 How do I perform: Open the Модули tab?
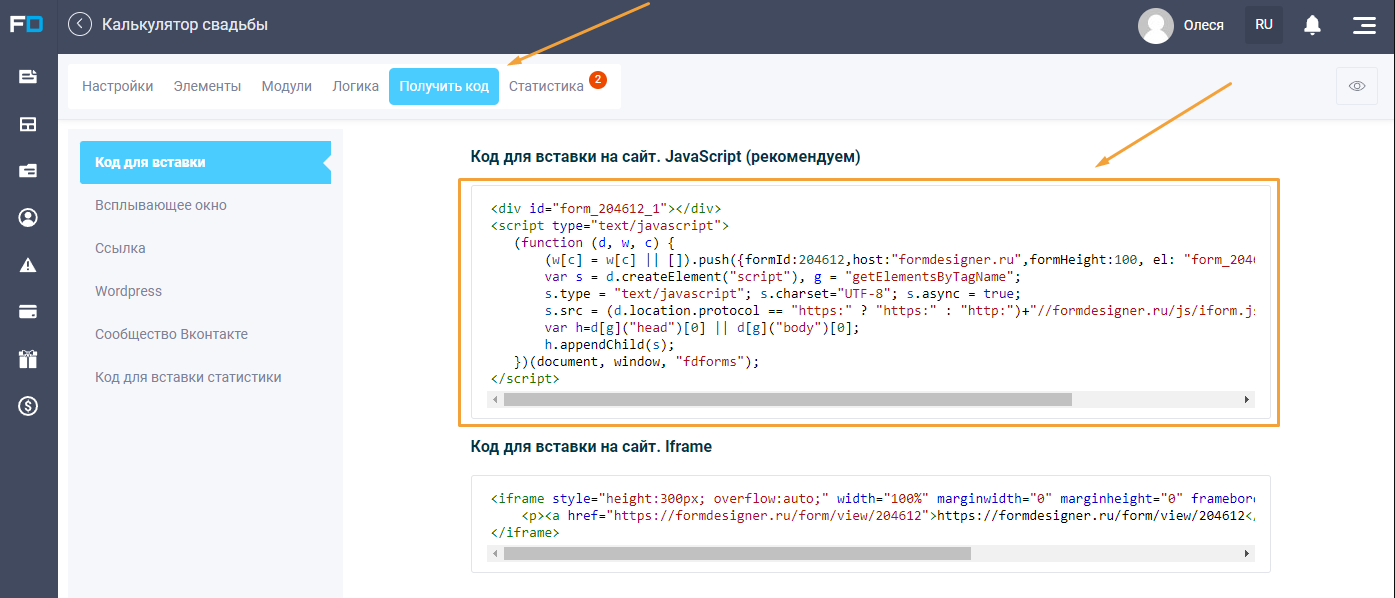point(287,86)
